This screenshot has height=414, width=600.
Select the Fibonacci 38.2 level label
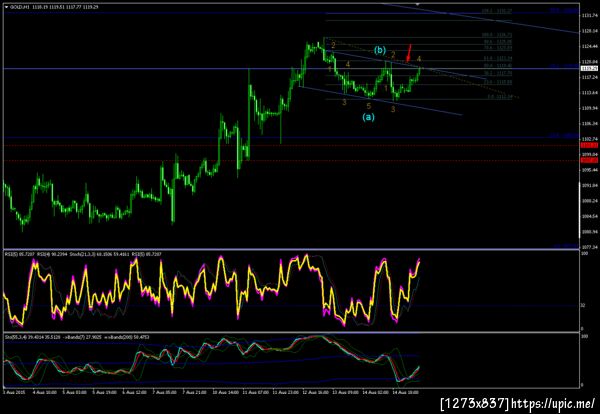tap(498, 73)
